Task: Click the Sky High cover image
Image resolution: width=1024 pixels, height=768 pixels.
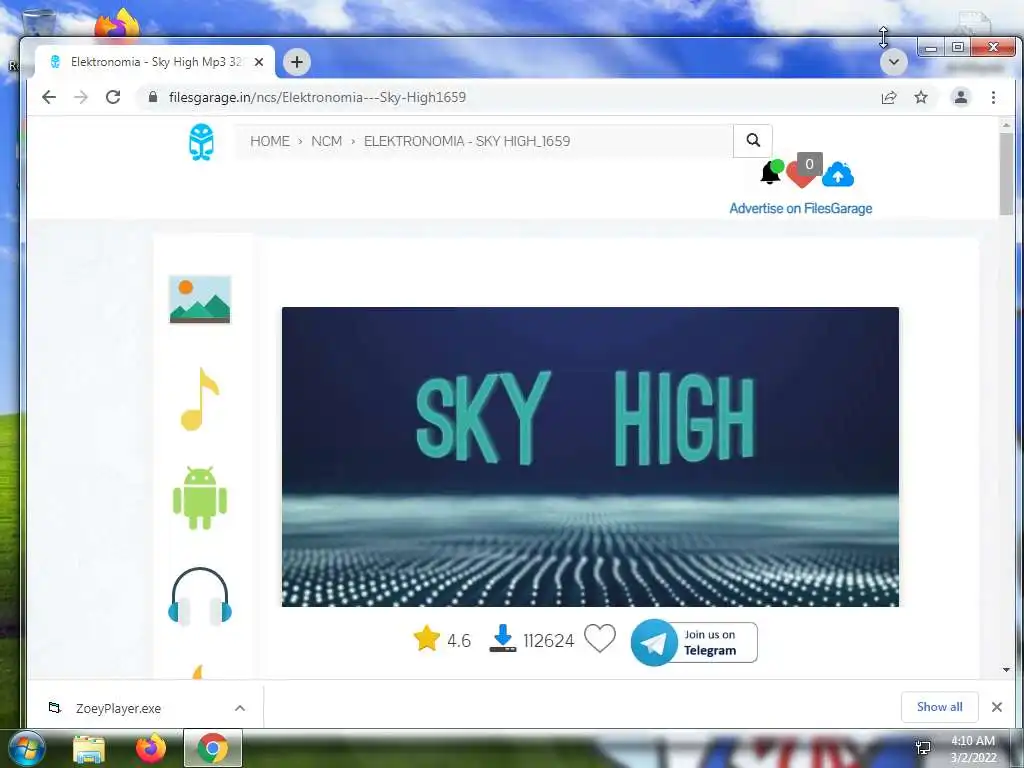Action: click(590, 456)
